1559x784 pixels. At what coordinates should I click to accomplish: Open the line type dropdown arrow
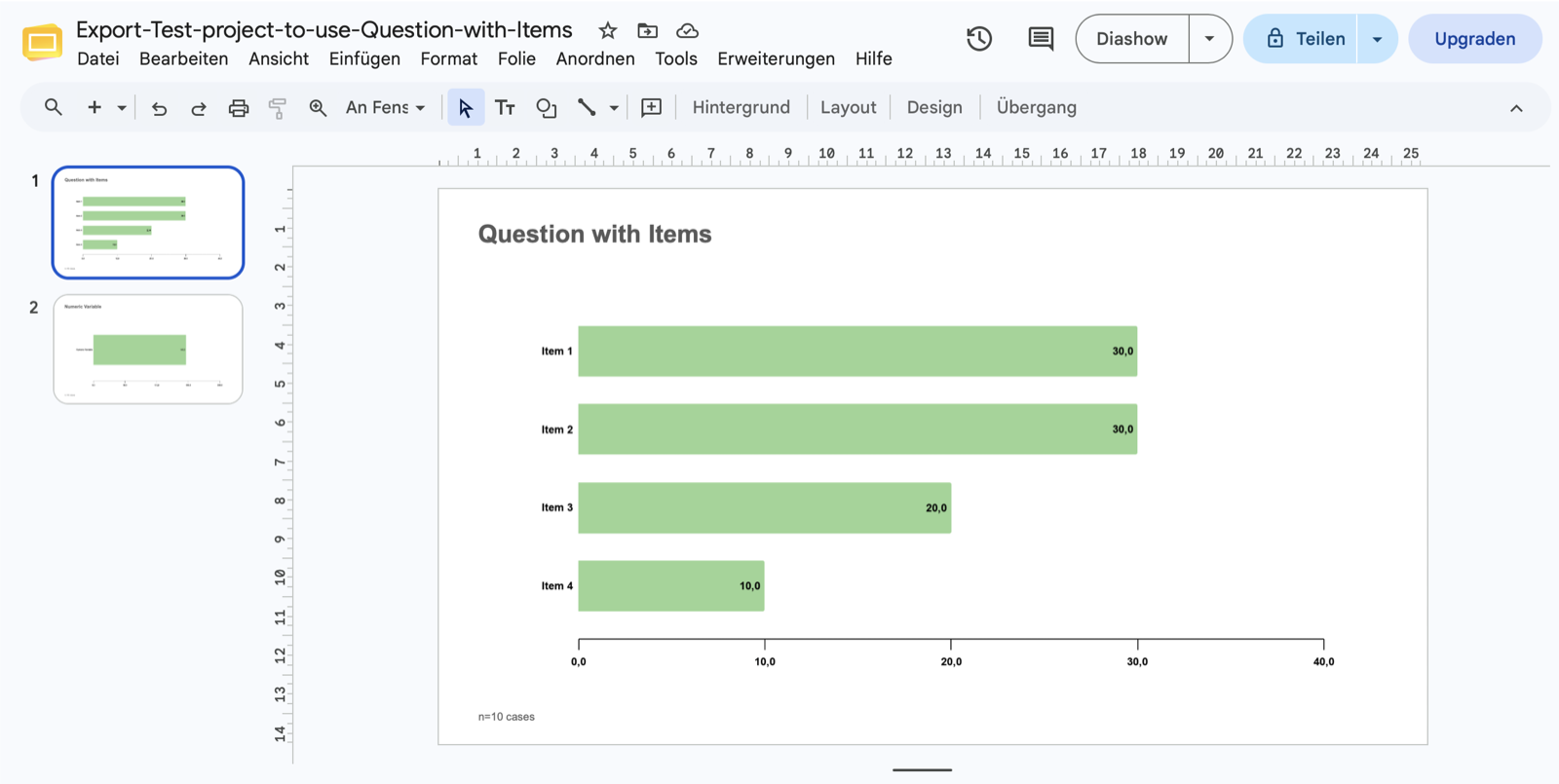pos(614,108)
